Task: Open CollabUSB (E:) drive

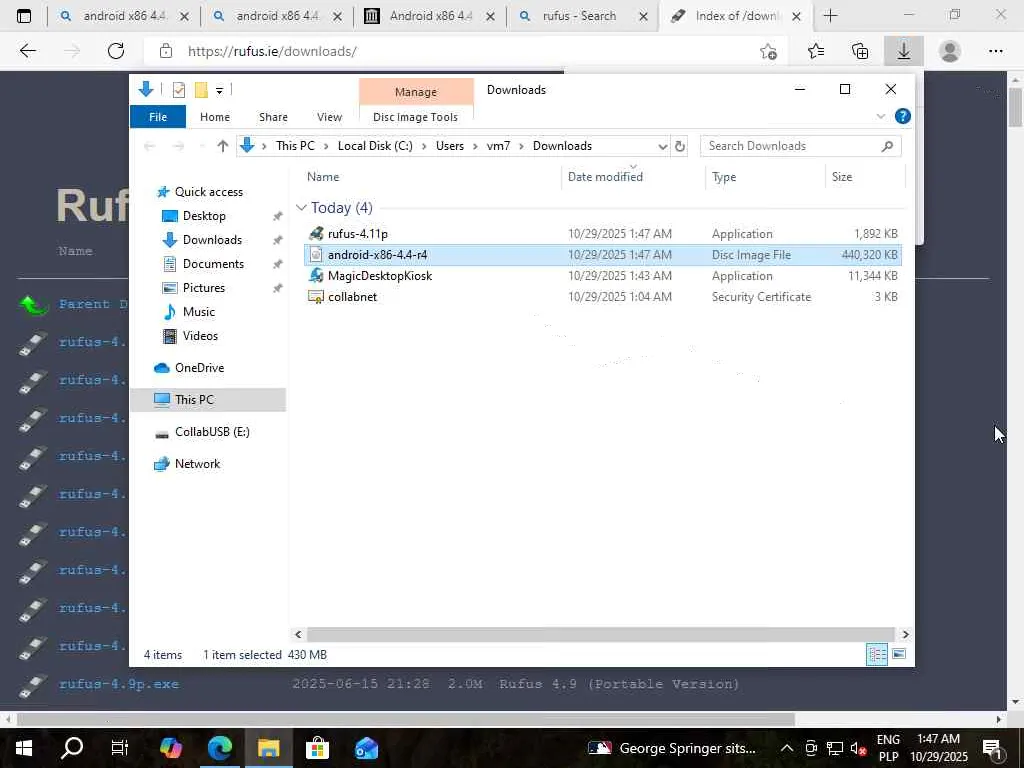Action: pos(212,432)
